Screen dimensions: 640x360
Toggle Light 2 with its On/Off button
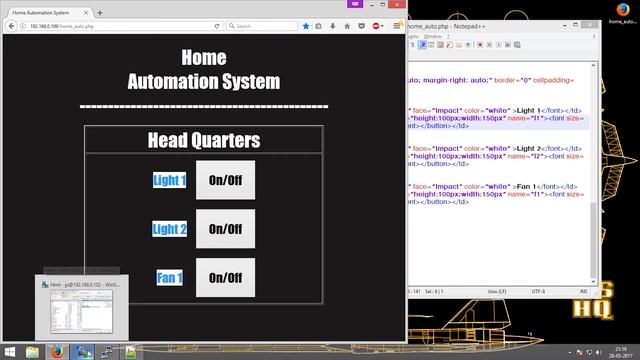(225, 229)
